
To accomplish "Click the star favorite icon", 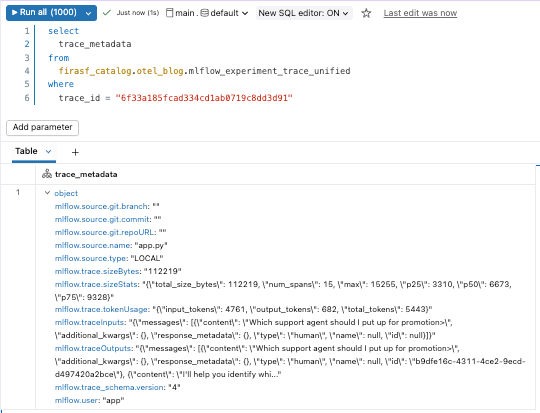I will tap(366, 13).
